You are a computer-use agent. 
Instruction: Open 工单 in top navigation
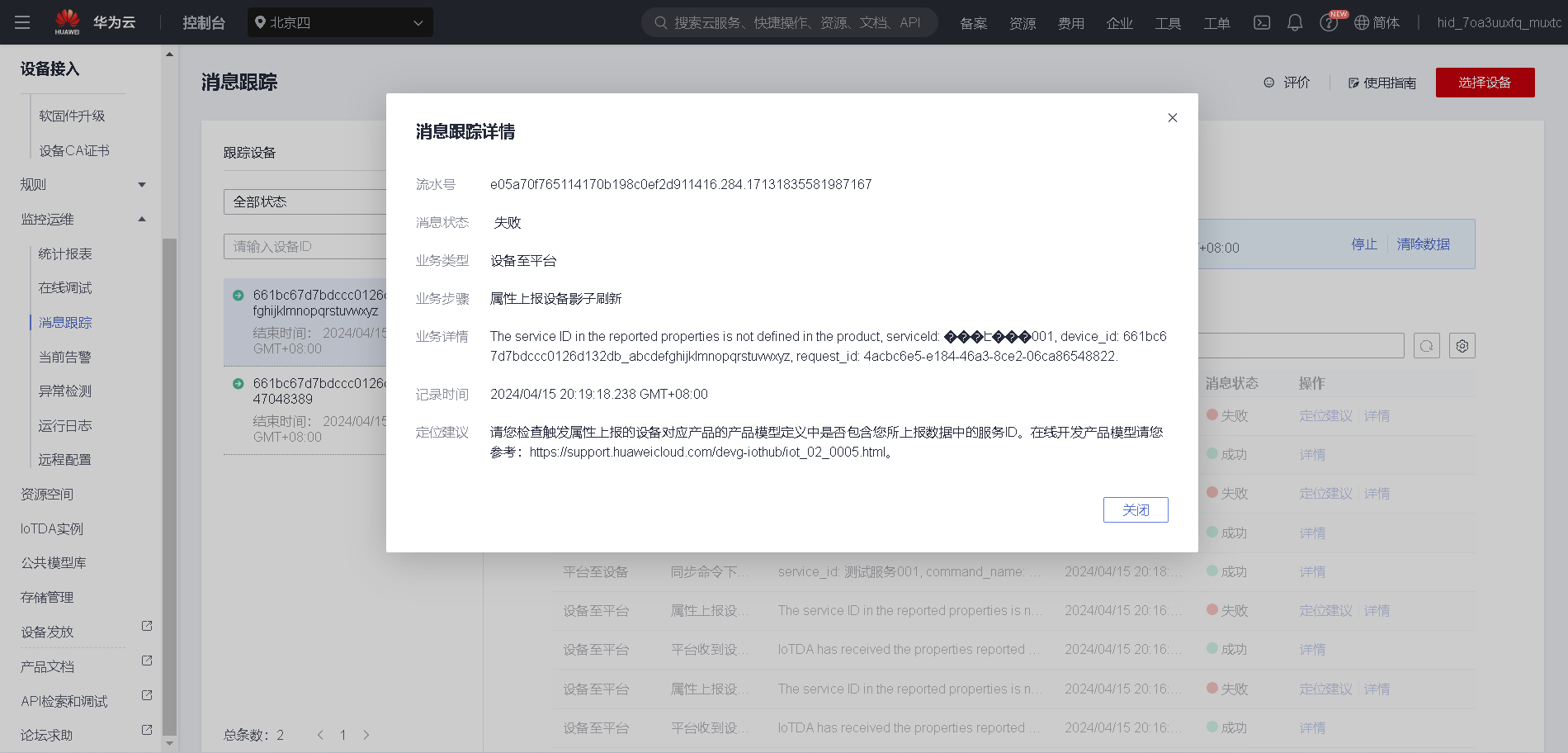pyautogui.click(x=1217, y=23)
